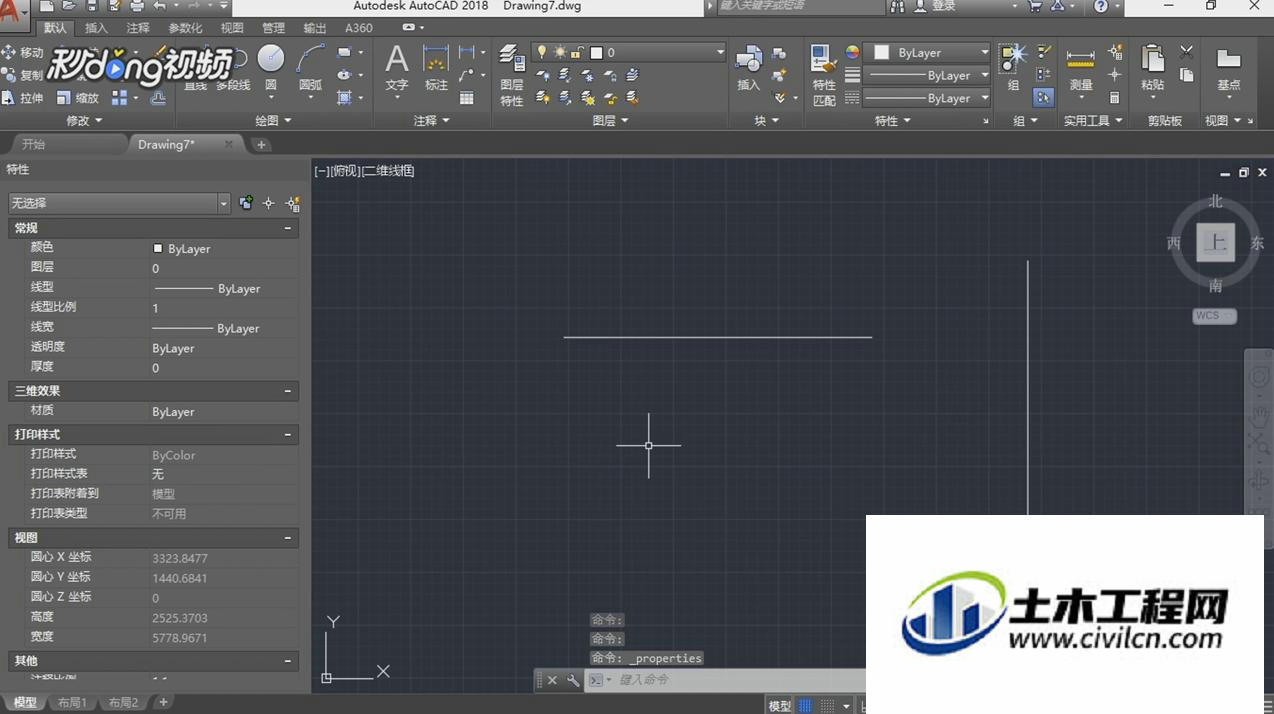Open the layer name dropdown showing 0
The image size is (1274, 714).
tap(631, 52)
